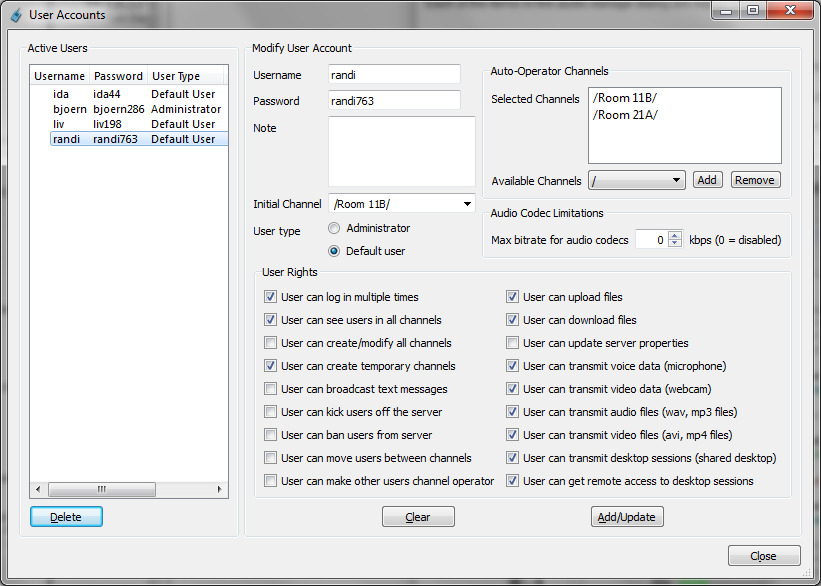
Task: Click the Add/Update button
Action: [627, 517]
